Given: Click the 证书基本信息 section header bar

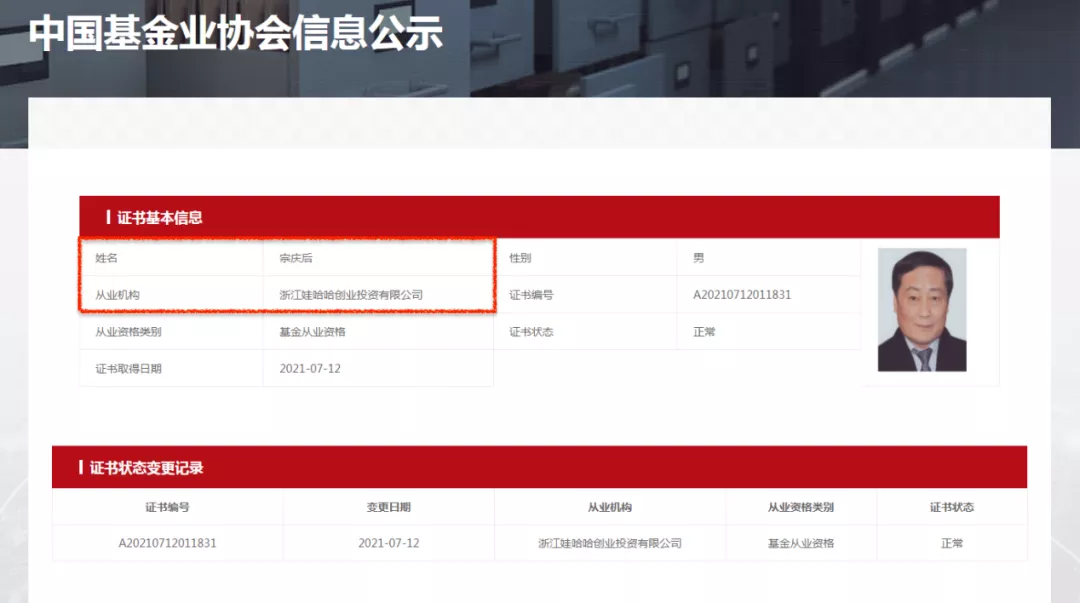Looking at the screenshot, I should [x=160, y=217].
